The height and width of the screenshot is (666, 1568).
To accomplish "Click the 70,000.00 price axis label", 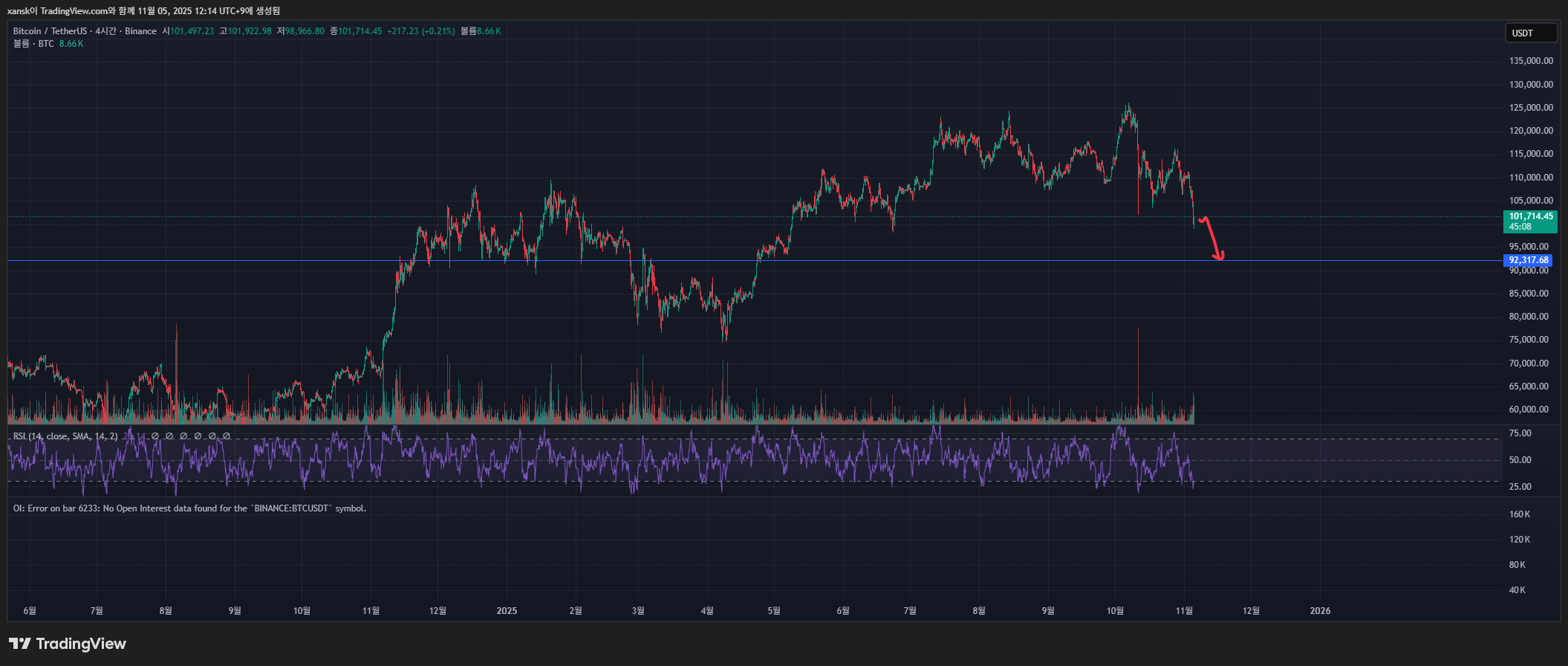I will point(1529,363).
